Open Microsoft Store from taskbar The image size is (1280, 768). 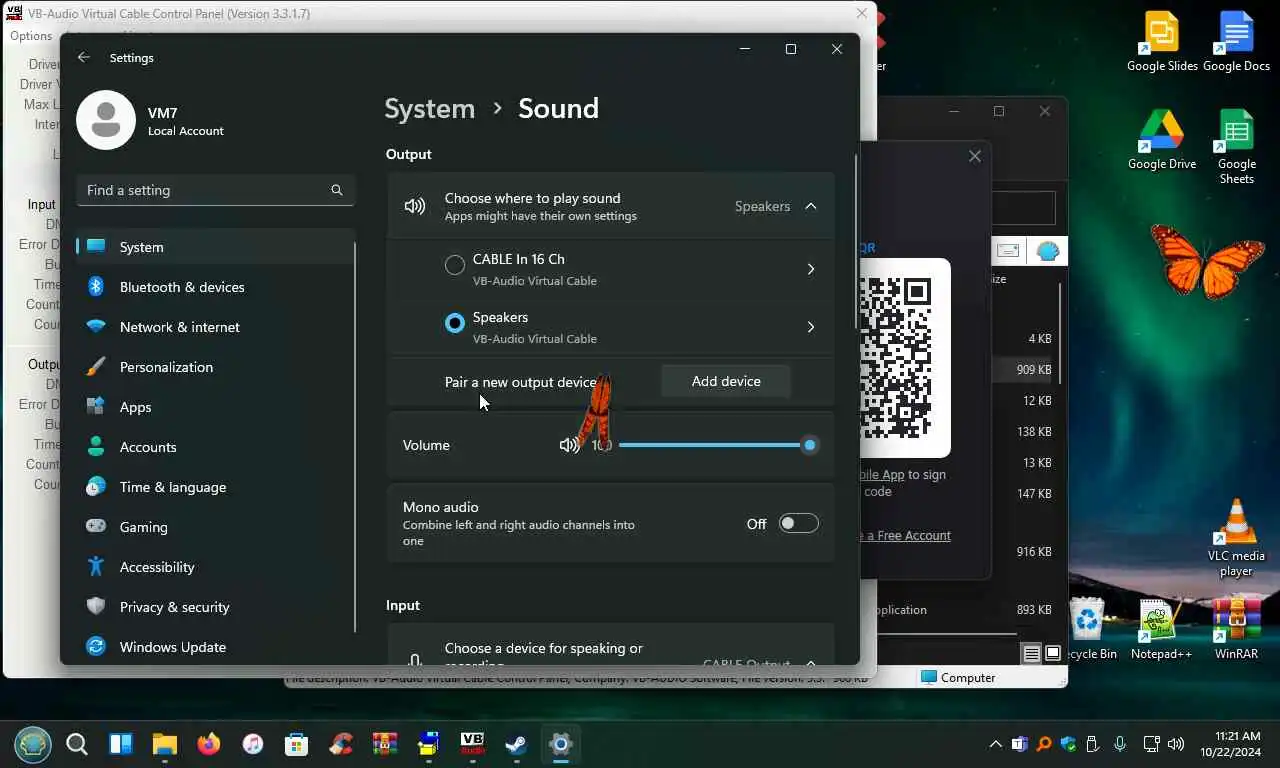click(296, 744)
